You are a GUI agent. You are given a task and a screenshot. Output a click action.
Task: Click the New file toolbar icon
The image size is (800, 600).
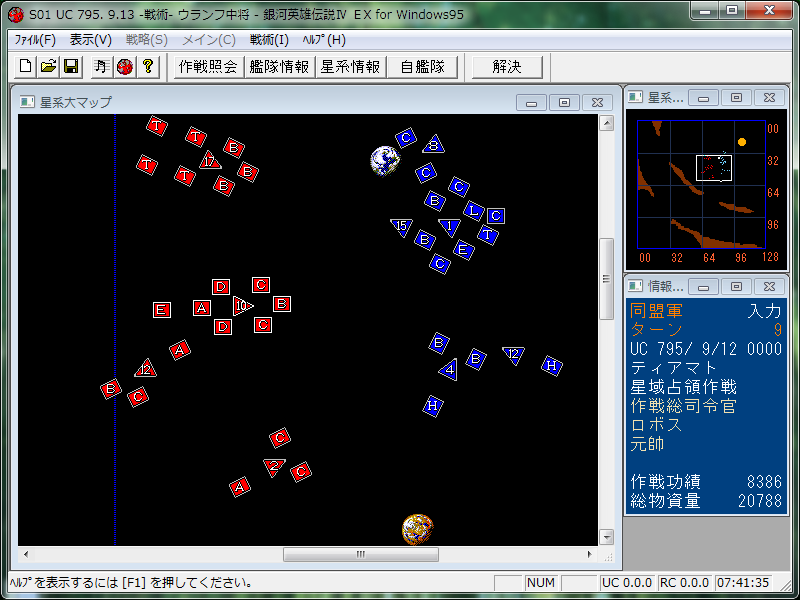[26, 66]
